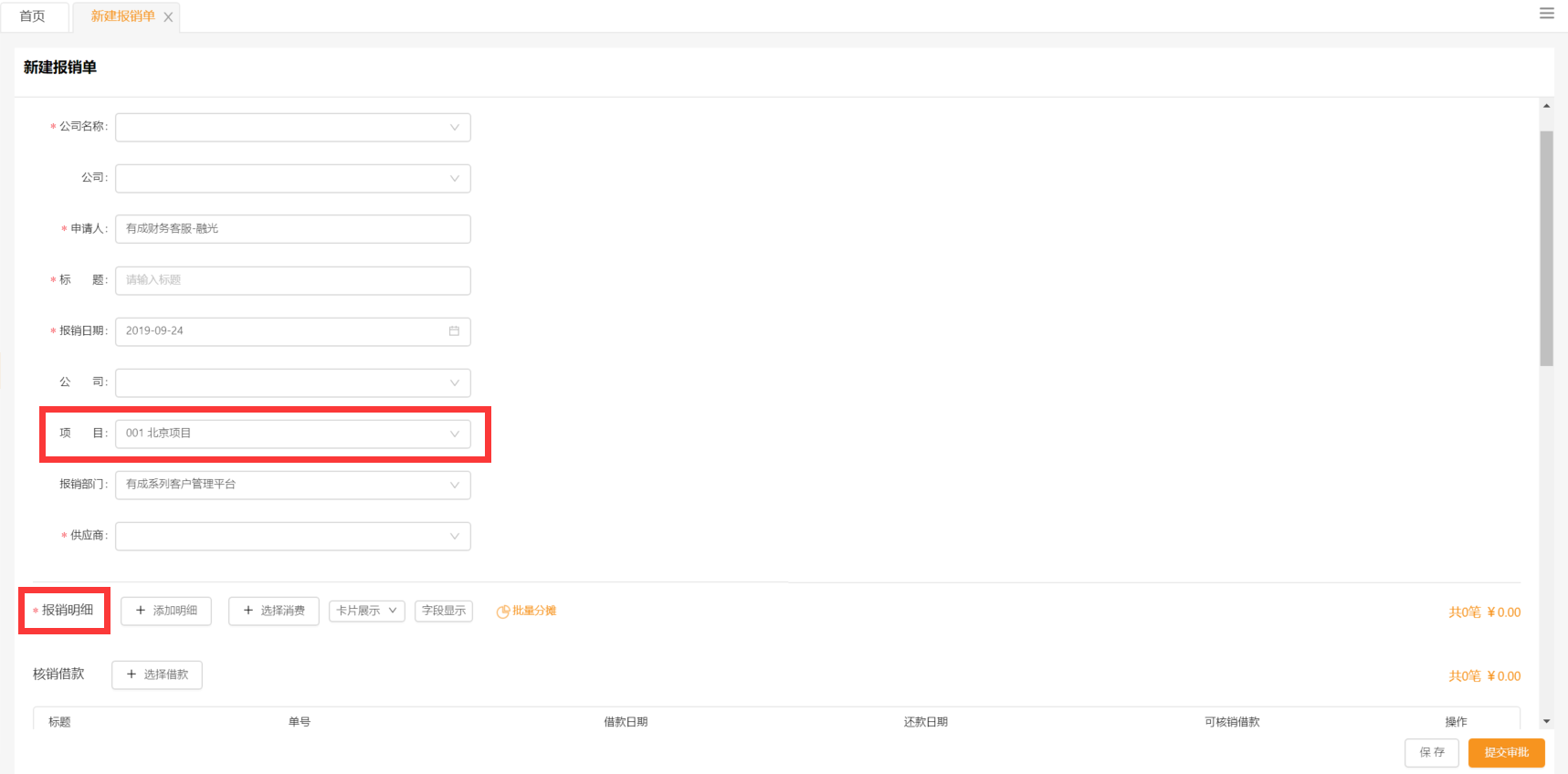Switch to the 首页 tab

[33, 16]
